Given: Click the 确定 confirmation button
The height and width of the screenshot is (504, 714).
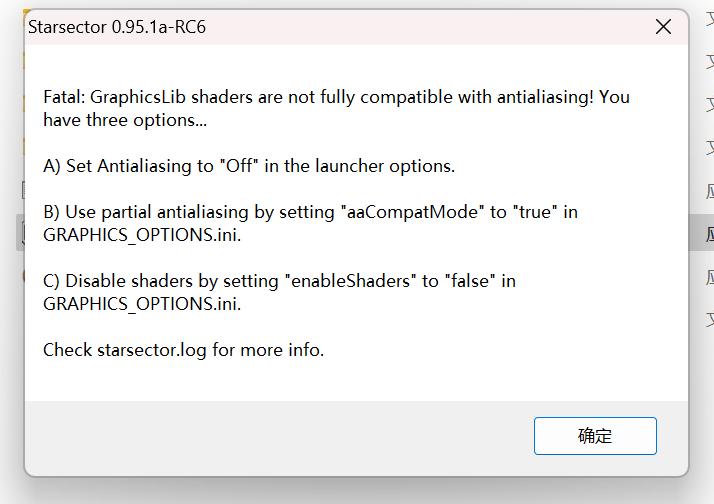Looking at the screenshot, I should click(595, 436).
